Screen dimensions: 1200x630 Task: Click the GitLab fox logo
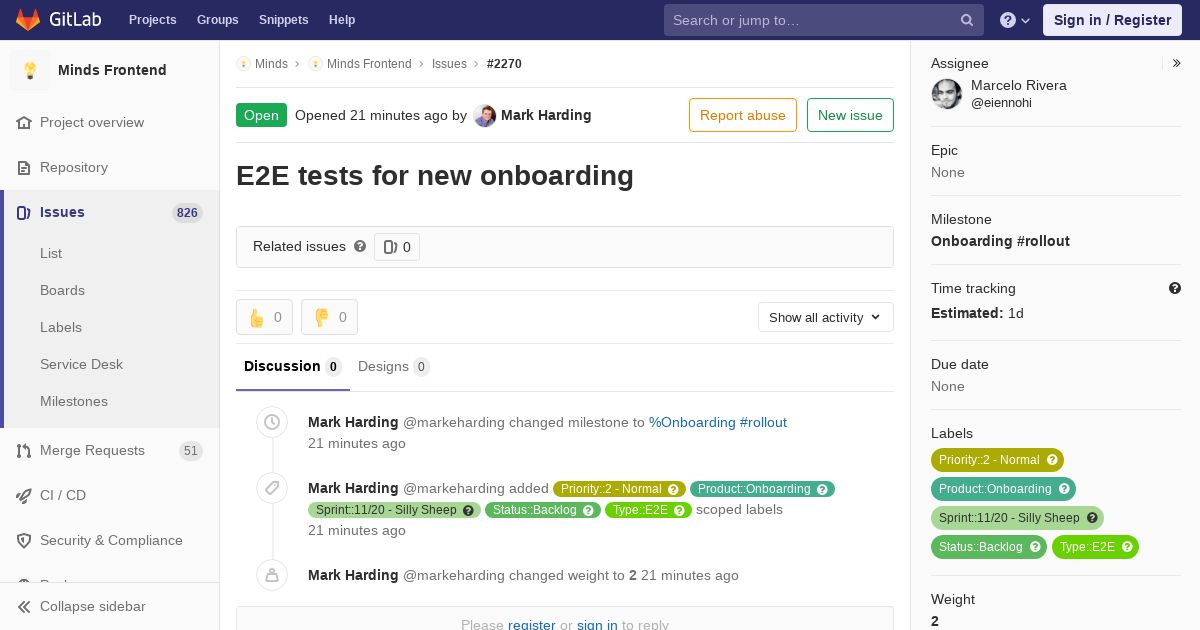(28, 20)
